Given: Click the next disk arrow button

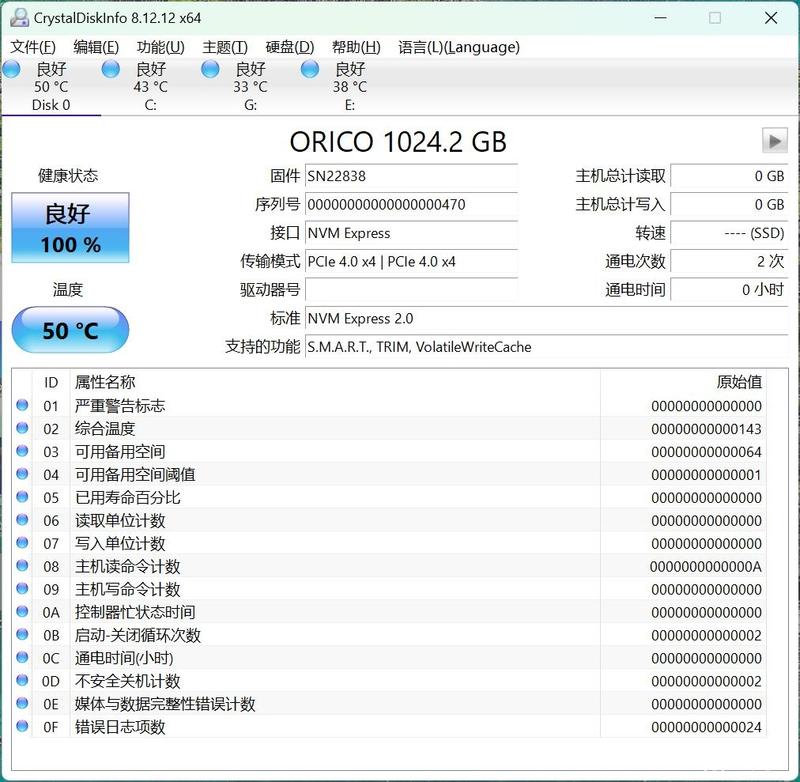Looking at the screenshot, I should point(774,141).
